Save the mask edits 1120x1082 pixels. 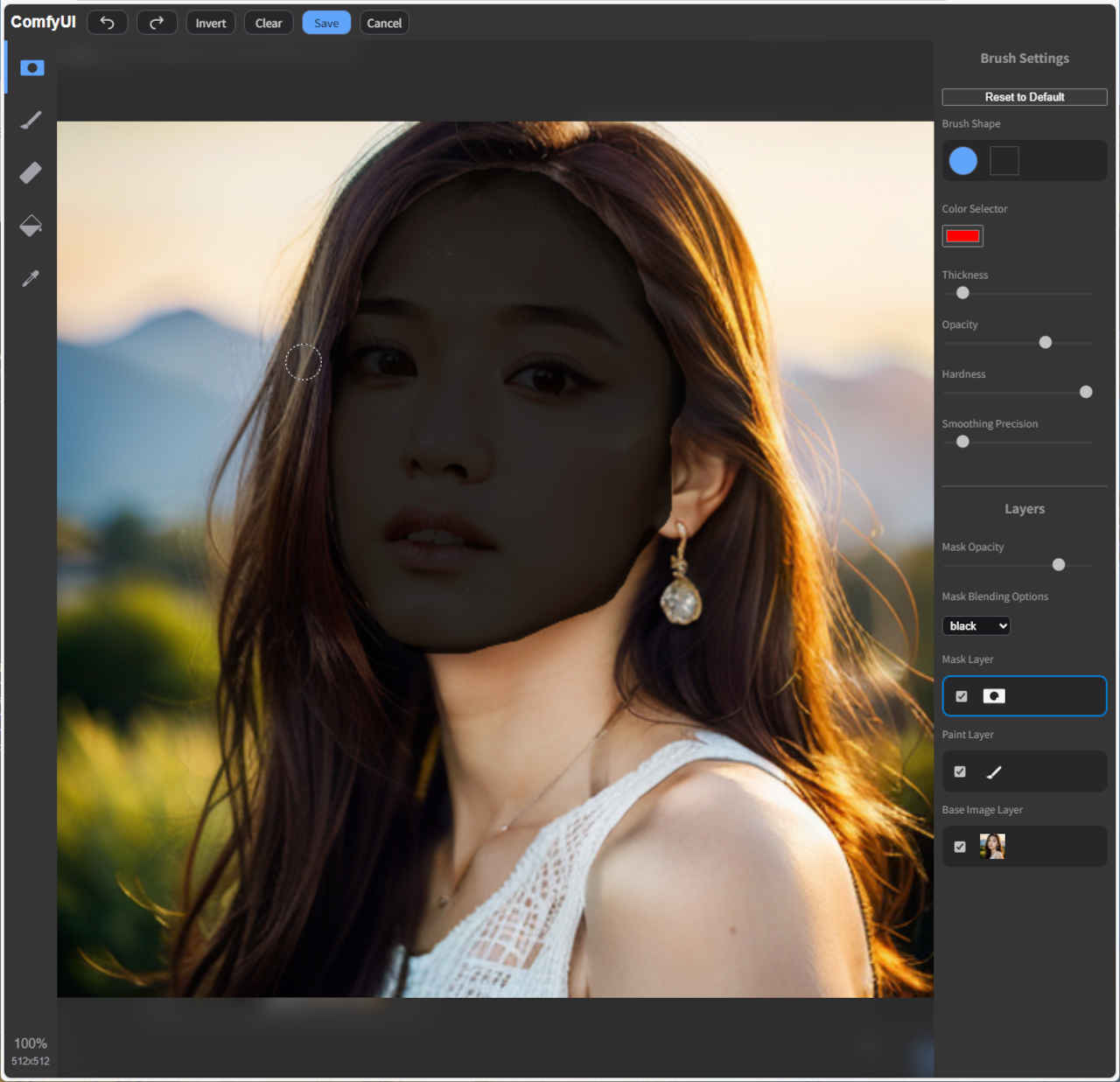(326, 23)
